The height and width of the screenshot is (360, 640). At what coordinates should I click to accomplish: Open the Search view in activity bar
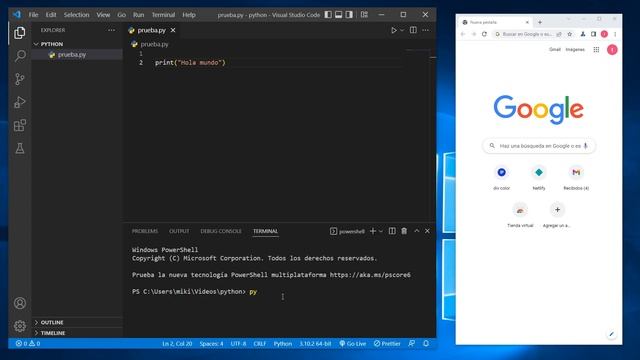[x=20, y=56]
